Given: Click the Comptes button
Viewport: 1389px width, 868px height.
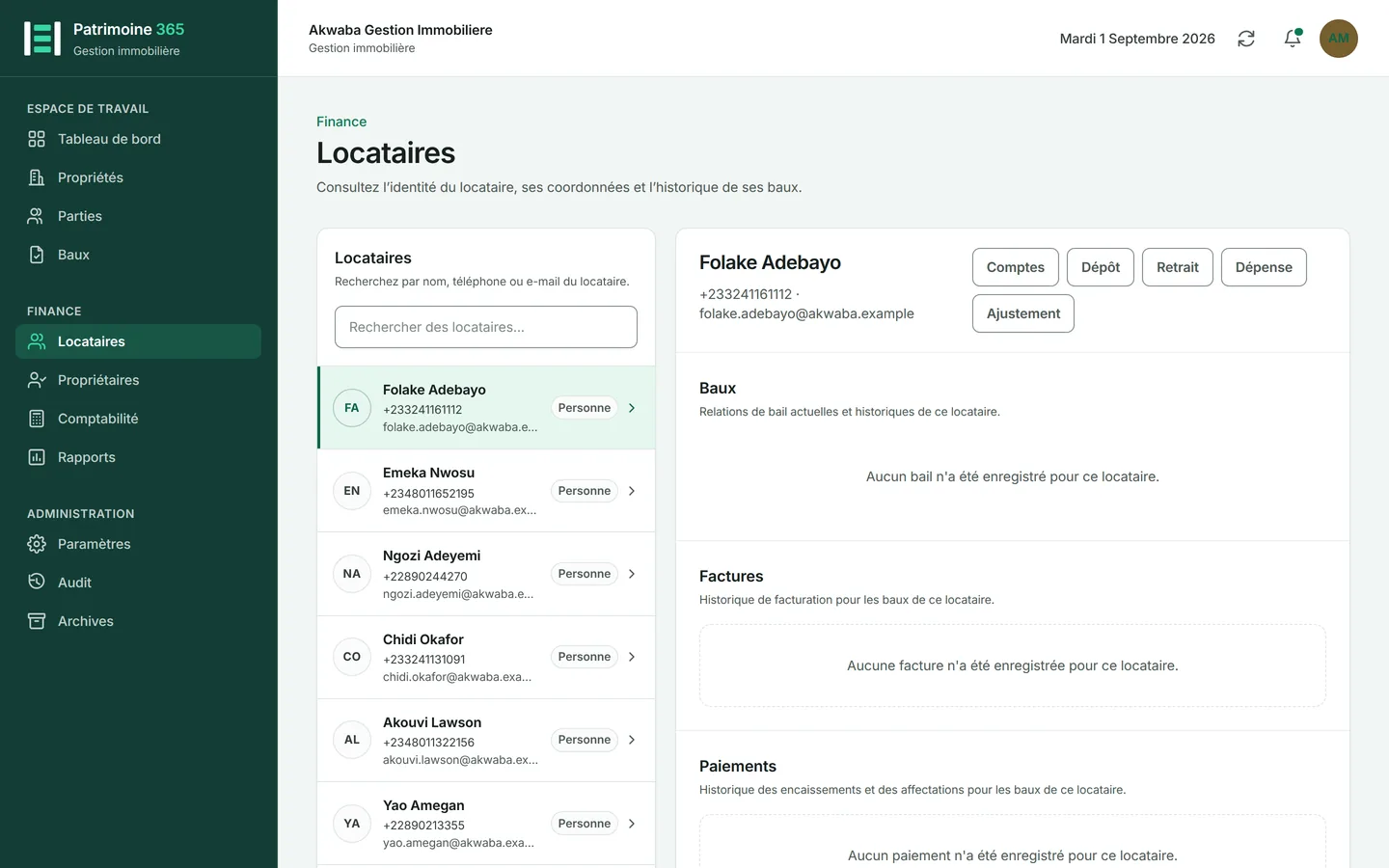Looking at the screenshot, I should point(1016,267).
